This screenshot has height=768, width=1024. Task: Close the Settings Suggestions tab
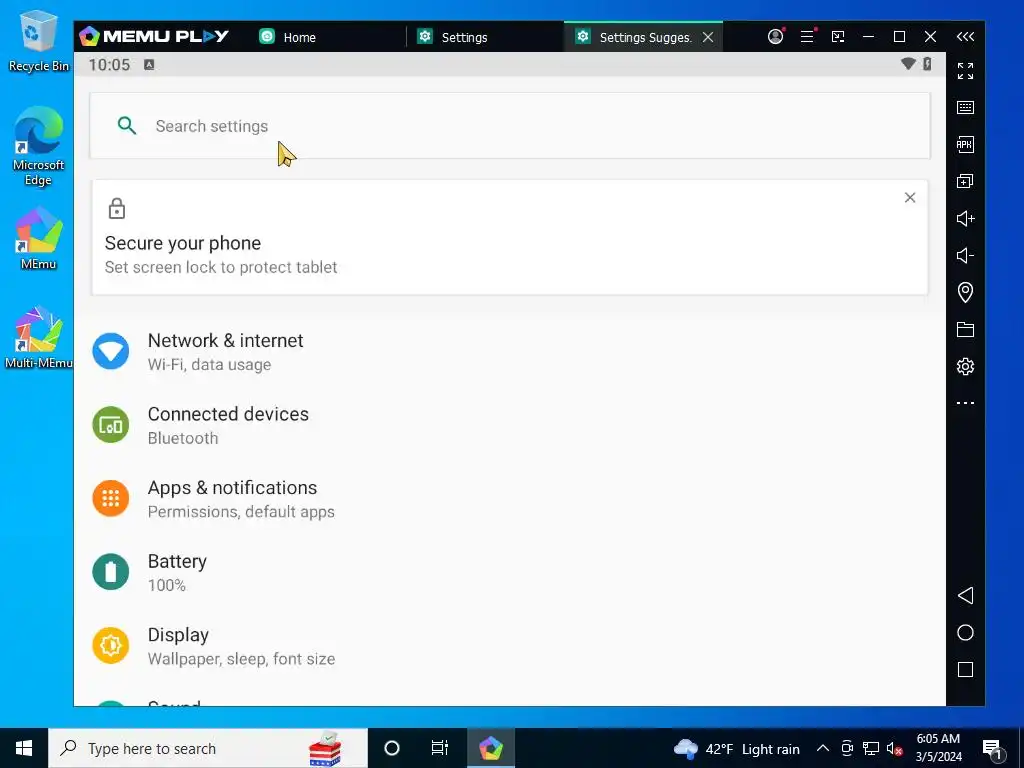[708, 37]
